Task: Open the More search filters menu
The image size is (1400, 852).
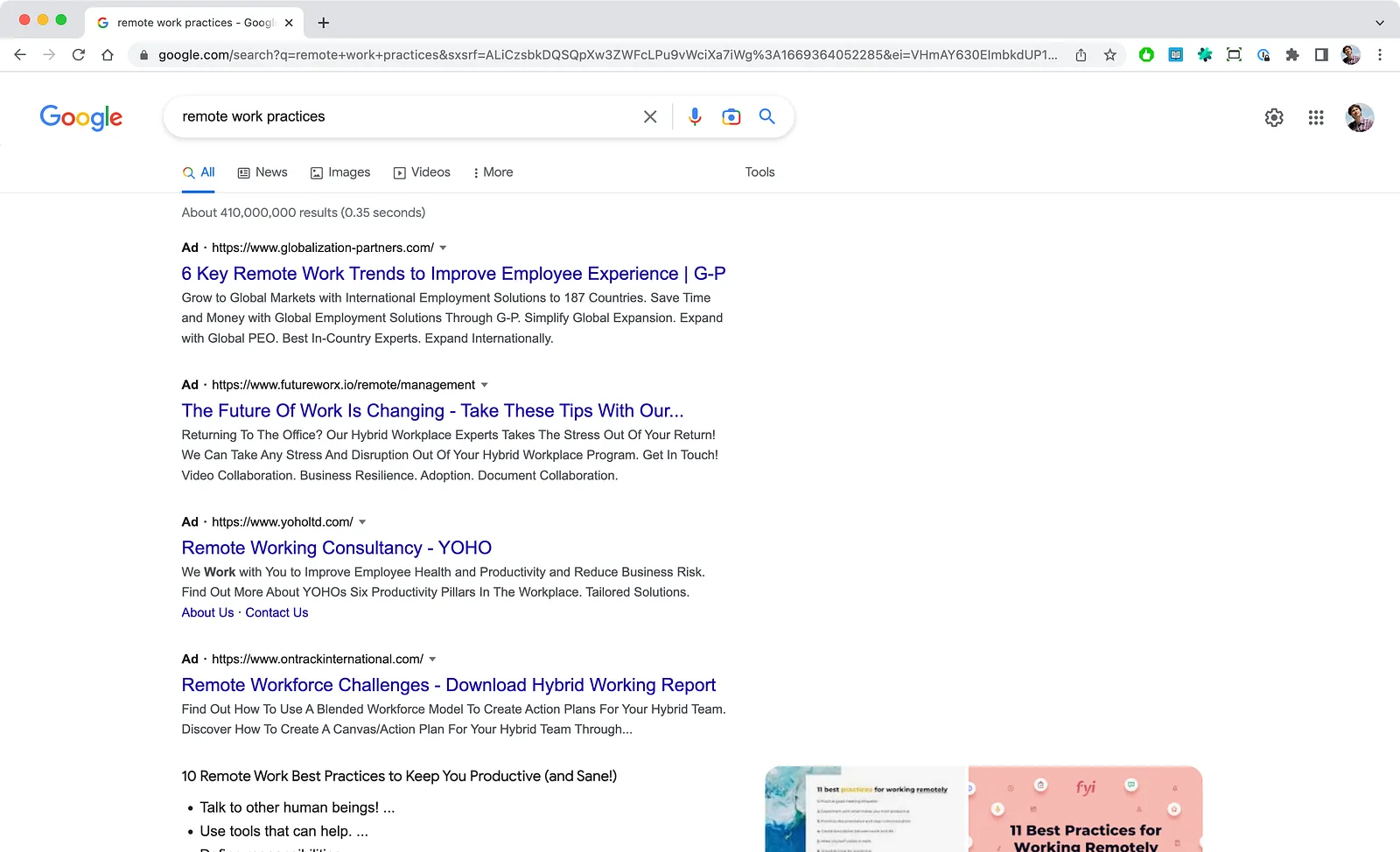Action: tap(493, 172)
